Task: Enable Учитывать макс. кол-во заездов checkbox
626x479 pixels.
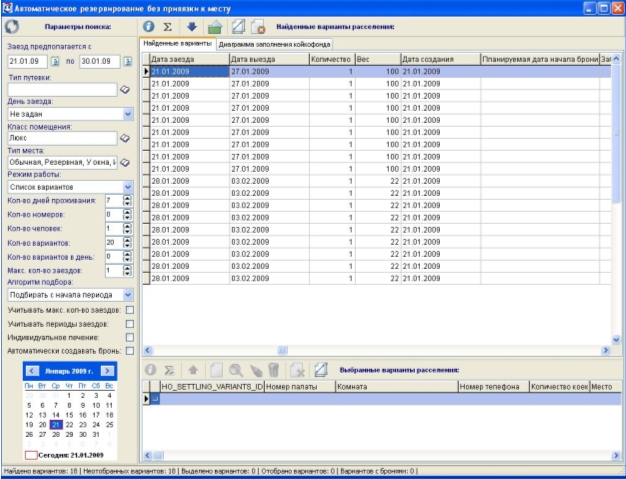Action: [x=130, y=310]
